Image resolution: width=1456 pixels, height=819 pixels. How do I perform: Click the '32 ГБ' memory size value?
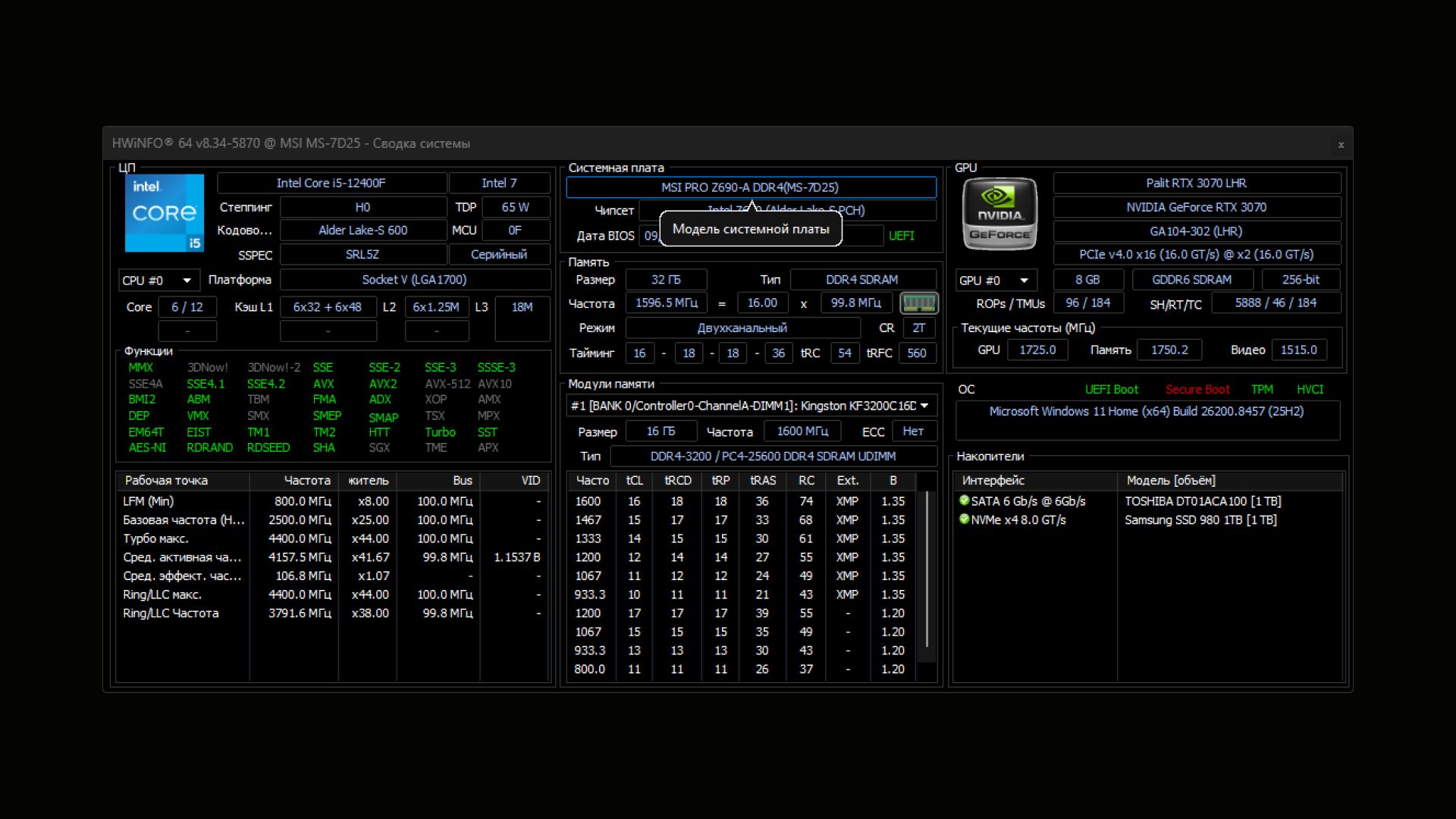[x=666, y=280]
